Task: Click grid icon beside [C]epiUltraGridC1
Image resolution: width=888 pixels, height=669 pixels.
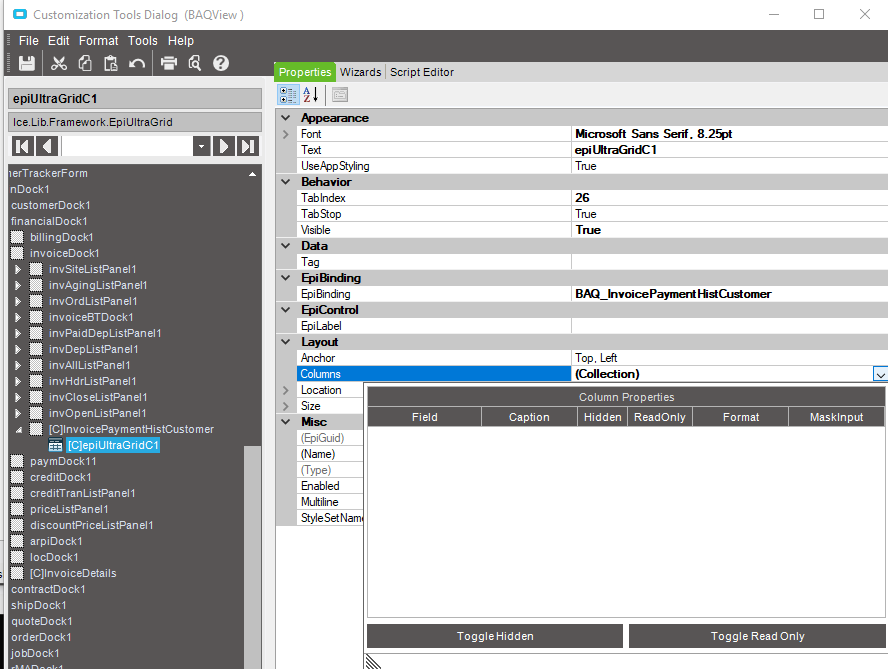Action: click(56, 445)
